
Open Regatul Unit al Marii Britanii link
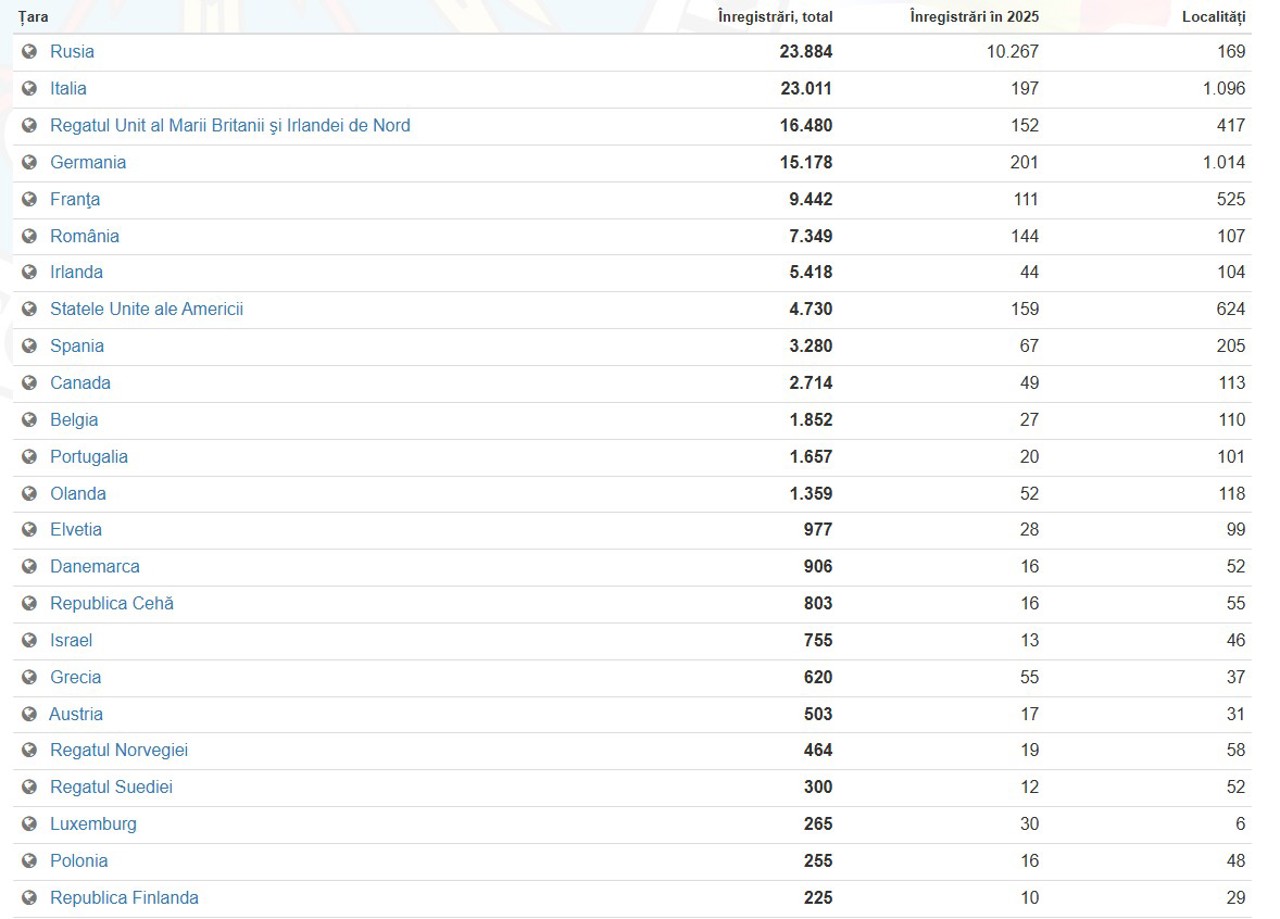[230, 125]
